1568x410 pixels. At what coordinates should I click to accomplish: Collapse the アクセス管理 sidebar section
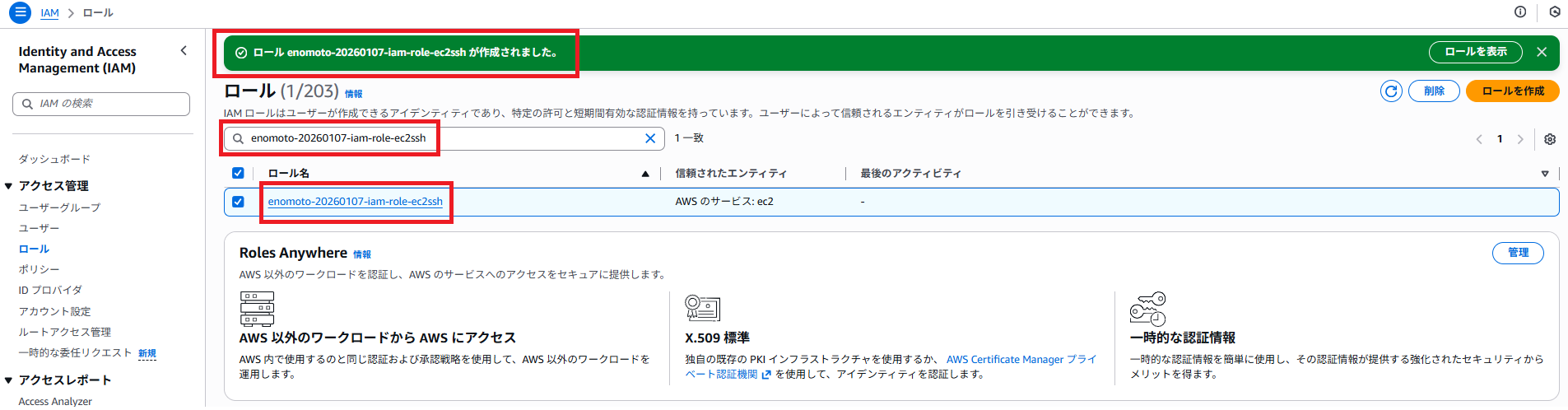click(9, 186)
